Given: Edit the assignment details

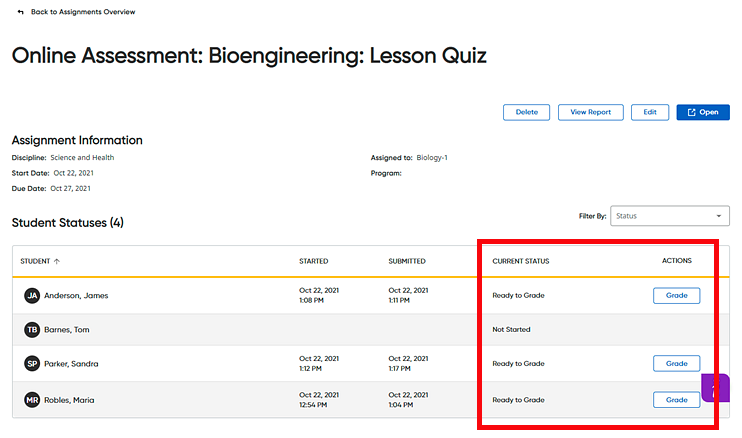Looking at the screenshot, I should (x=650, y=112).
